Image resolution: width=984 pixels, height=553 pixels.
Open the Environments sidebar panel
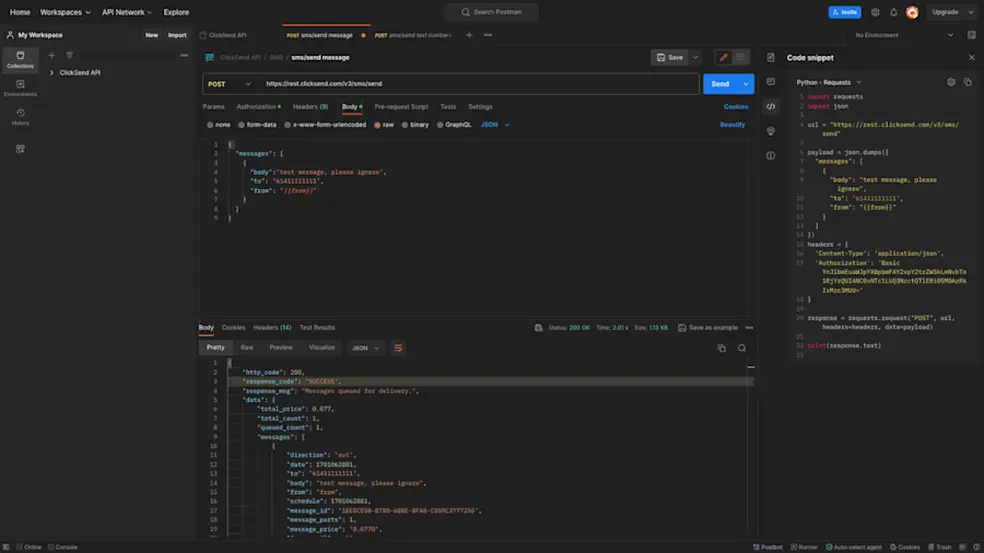[x=20, y=88]
